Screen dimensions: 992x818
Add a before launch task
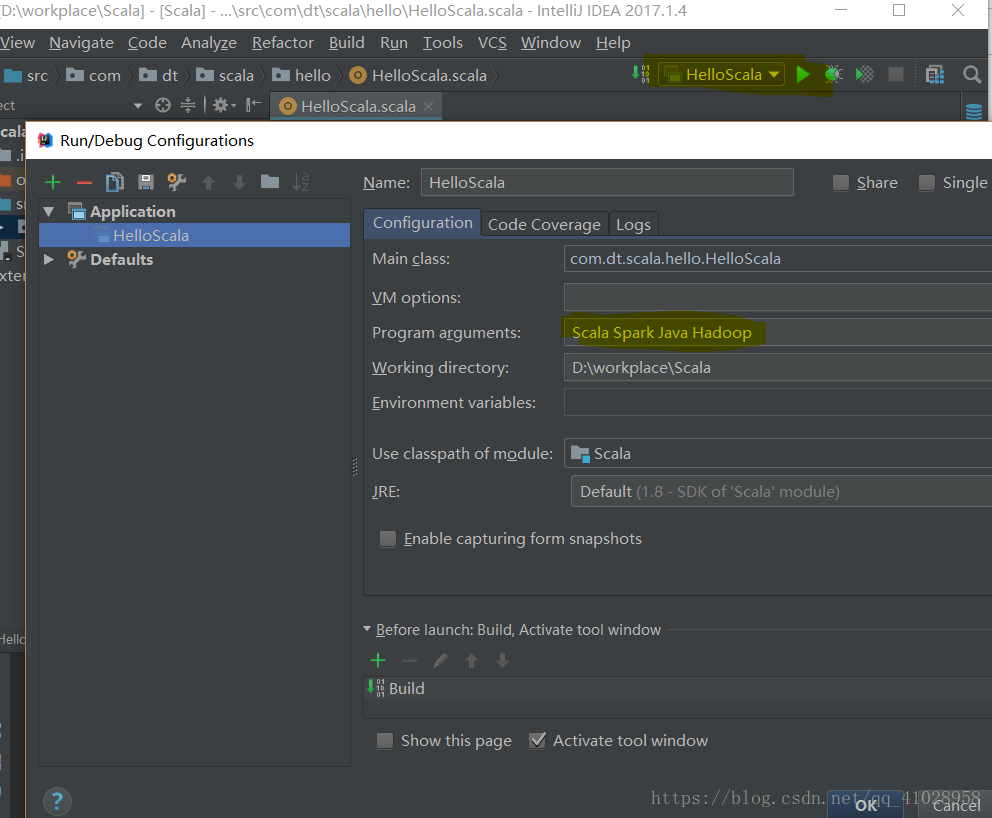click(378, 660)
